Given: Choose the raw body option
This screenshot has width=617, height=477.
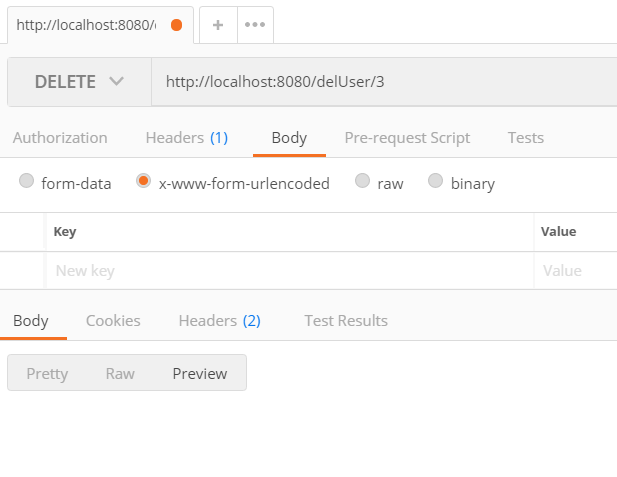Looking at the screenshot, I should click(x=363, y=182).
